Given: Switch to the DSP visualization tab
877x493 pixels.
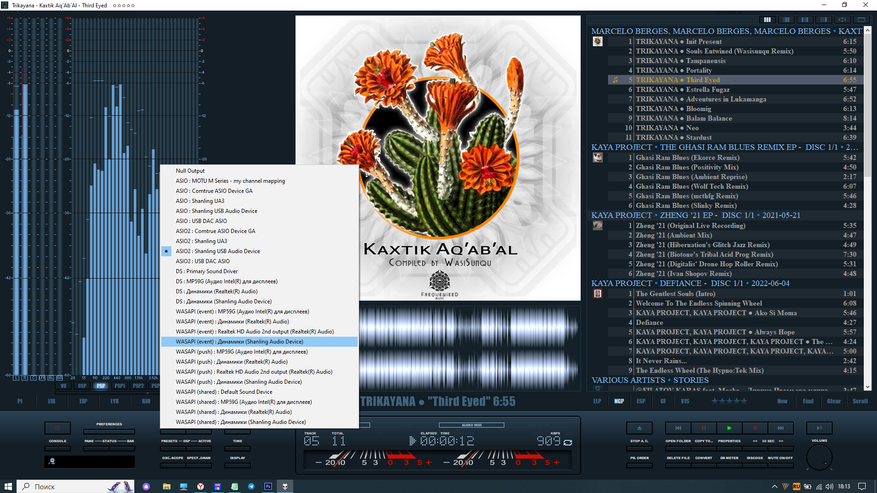Looking at the screenshot, I should (x=82, y=386).
